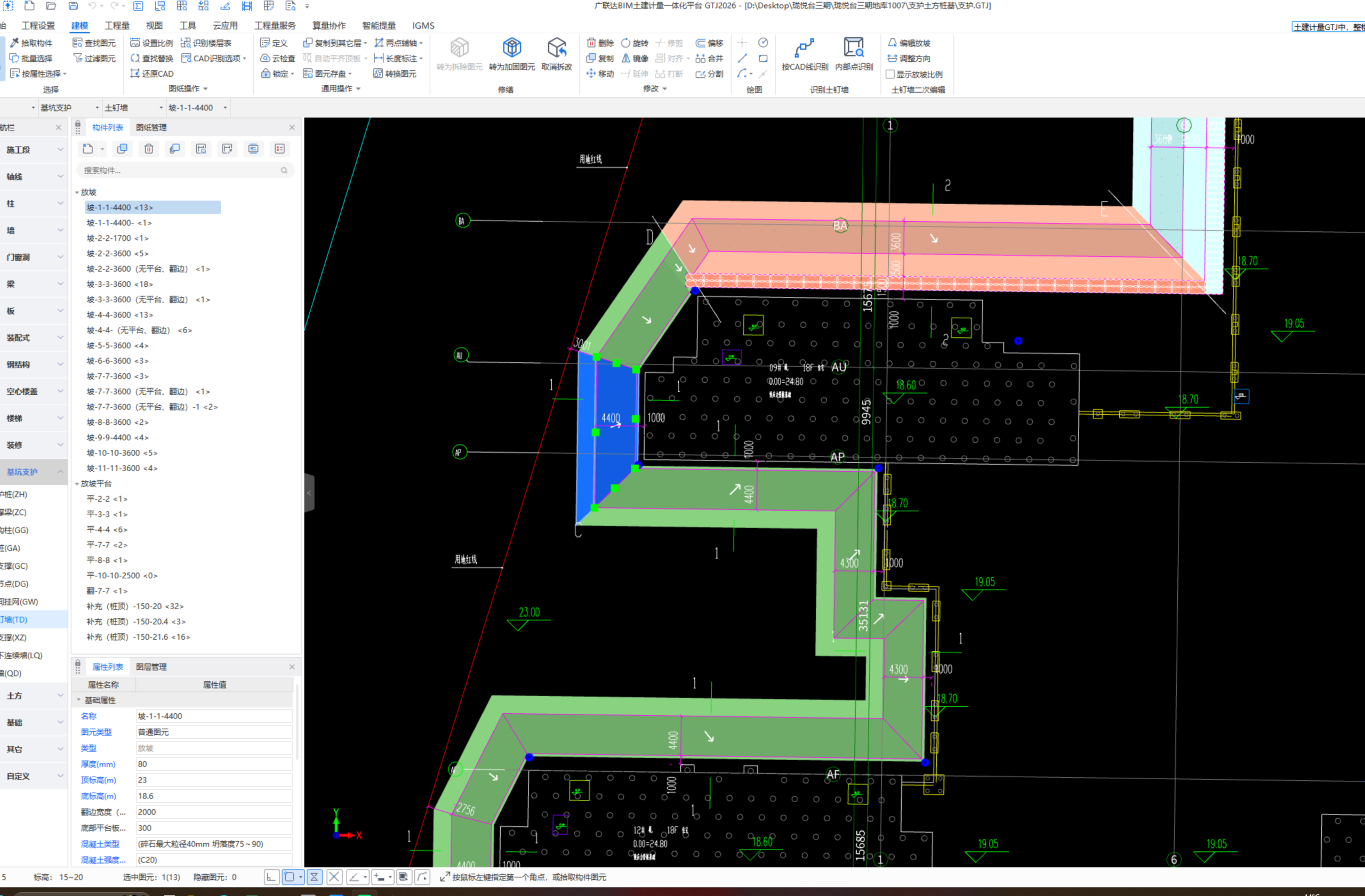The image size is (1365, 896).
Task: Click the 拾取构件 eyedropper tool
Action: (x=31, y=43)
